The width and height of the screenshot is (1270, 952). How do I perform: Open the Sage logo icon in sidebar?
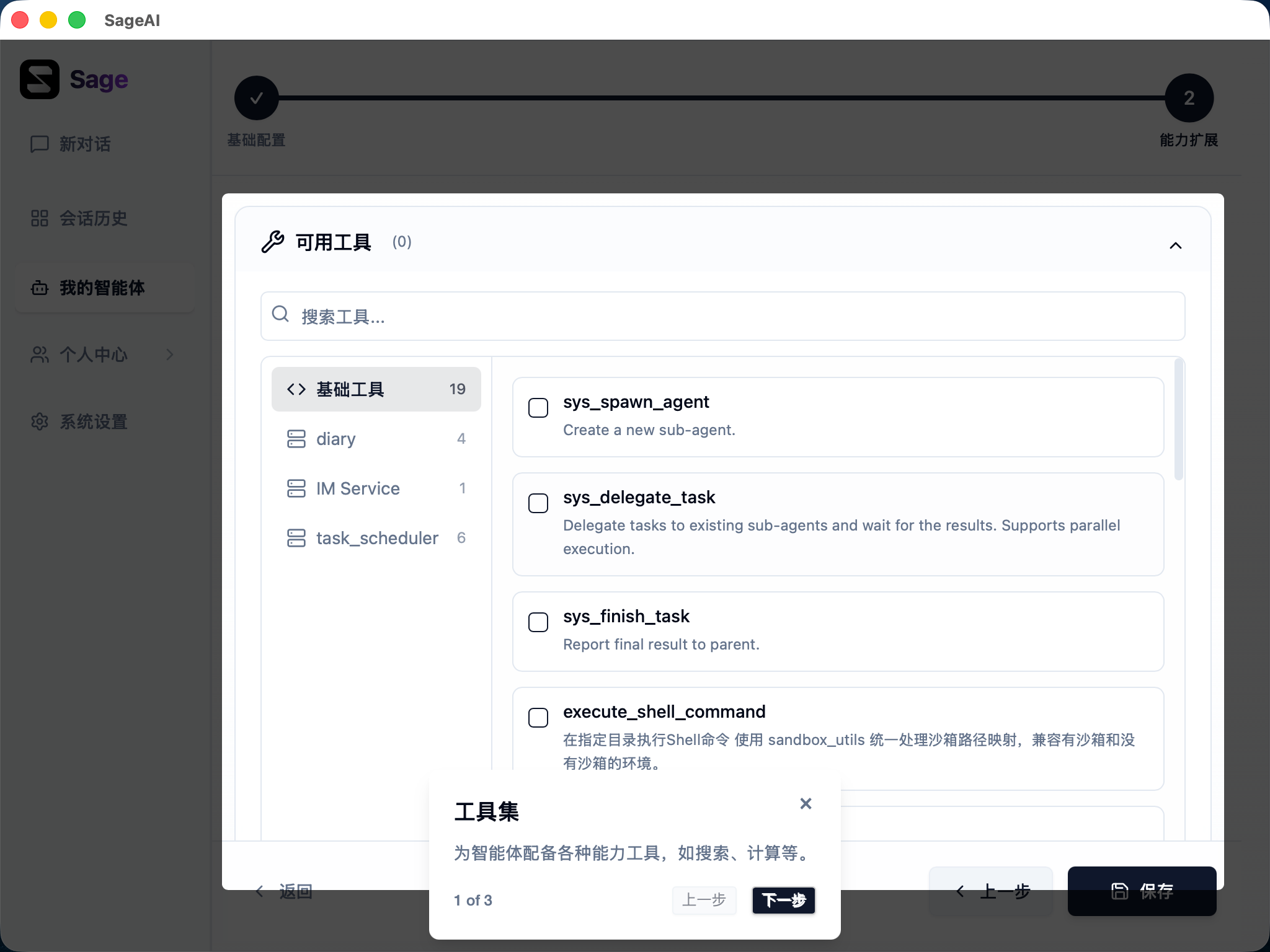[38, 79]
